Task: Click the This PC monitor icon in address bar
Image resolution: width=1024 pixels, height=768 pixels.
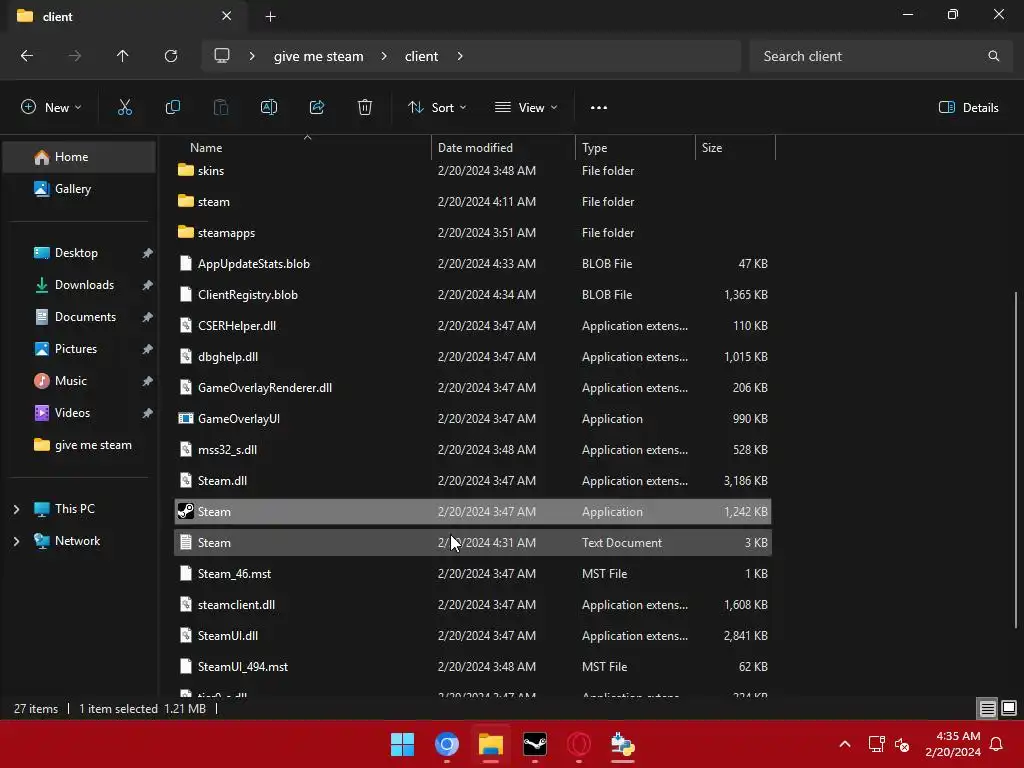Action: click(x=222, y=56)
